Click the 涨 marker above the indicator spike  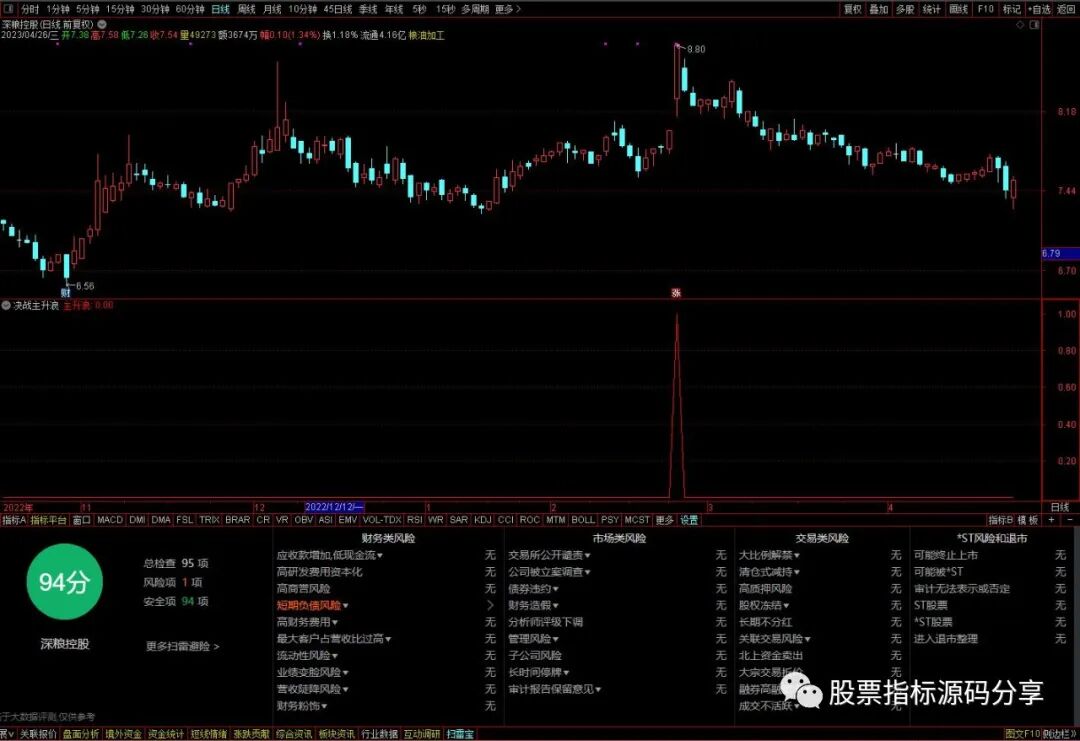point(676,293)
